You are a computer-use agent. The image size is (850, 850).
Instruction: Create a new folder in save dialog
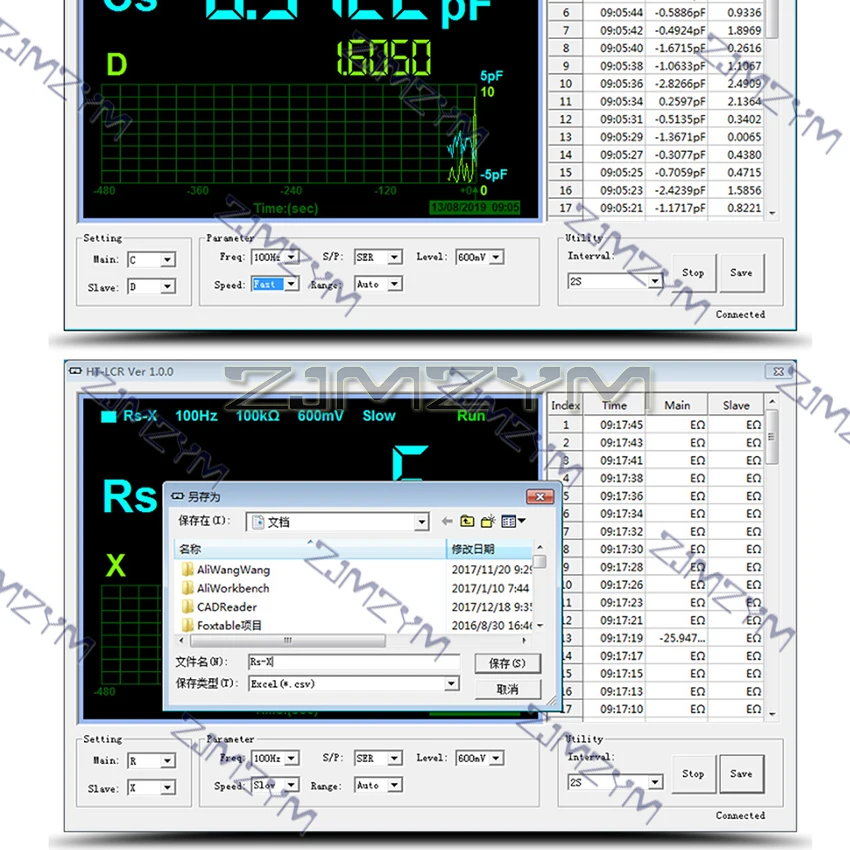tap(488, 521)
